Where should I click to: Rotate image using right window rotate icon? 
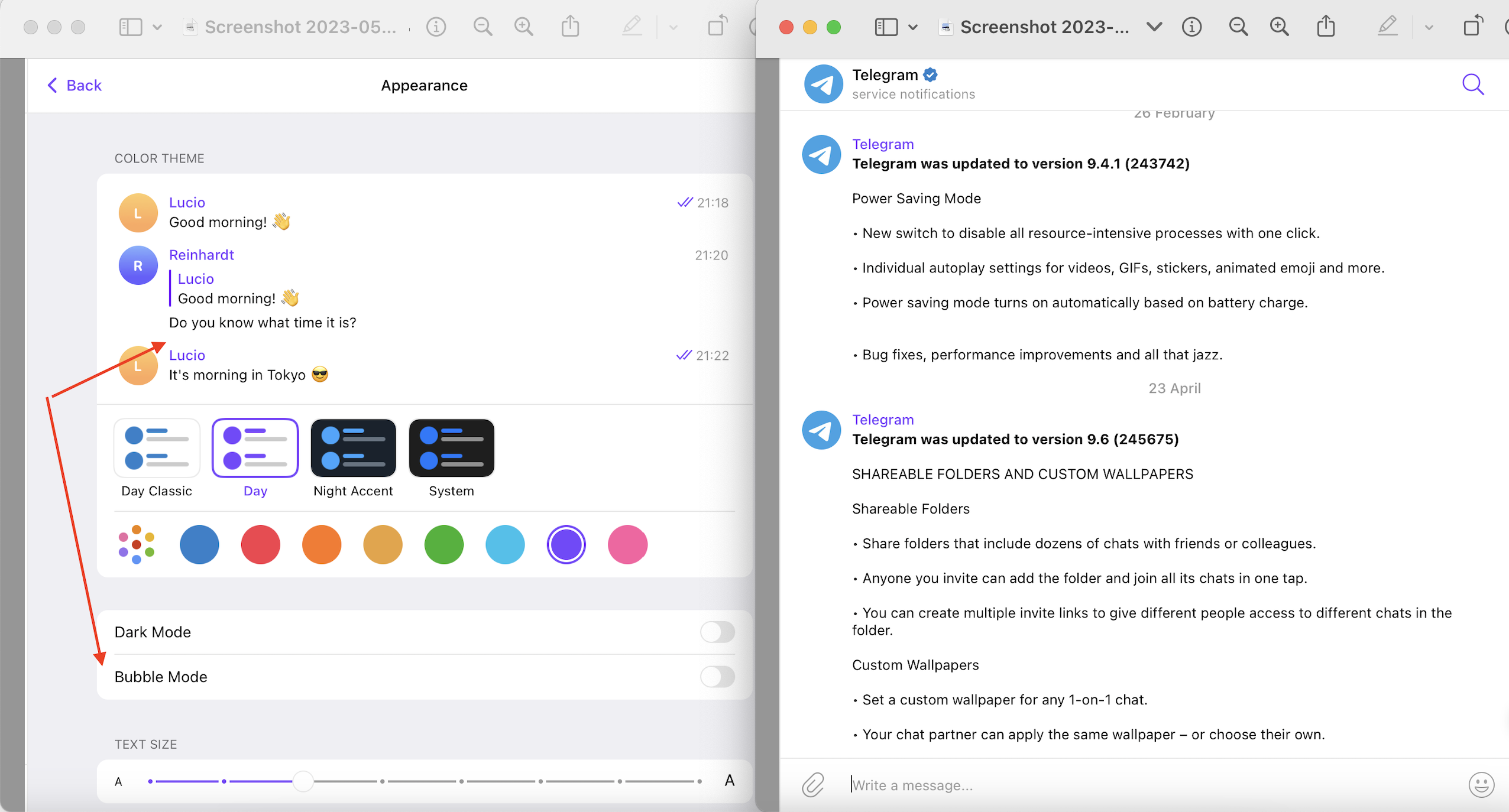(x=1472, y=27)
